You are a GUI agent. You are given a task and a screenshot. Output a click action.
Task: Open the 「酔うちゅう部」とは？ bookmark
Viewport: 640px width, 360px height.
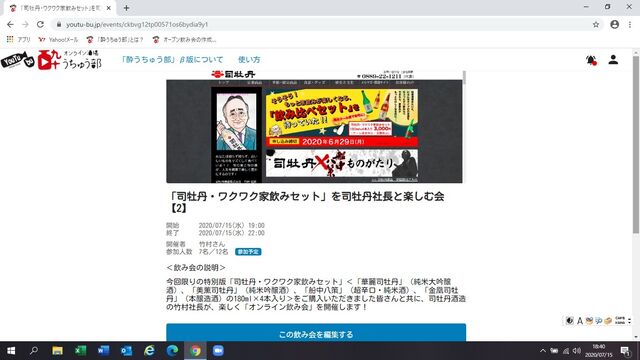click(115, 40)
